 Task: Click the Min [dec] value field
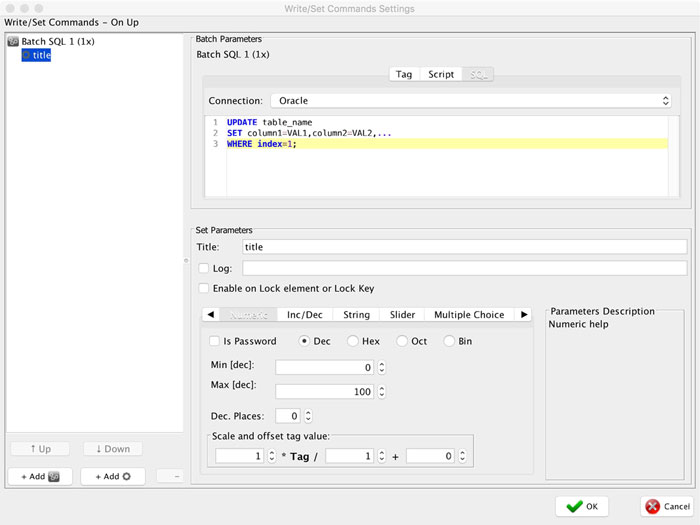[x=325, y=367]
